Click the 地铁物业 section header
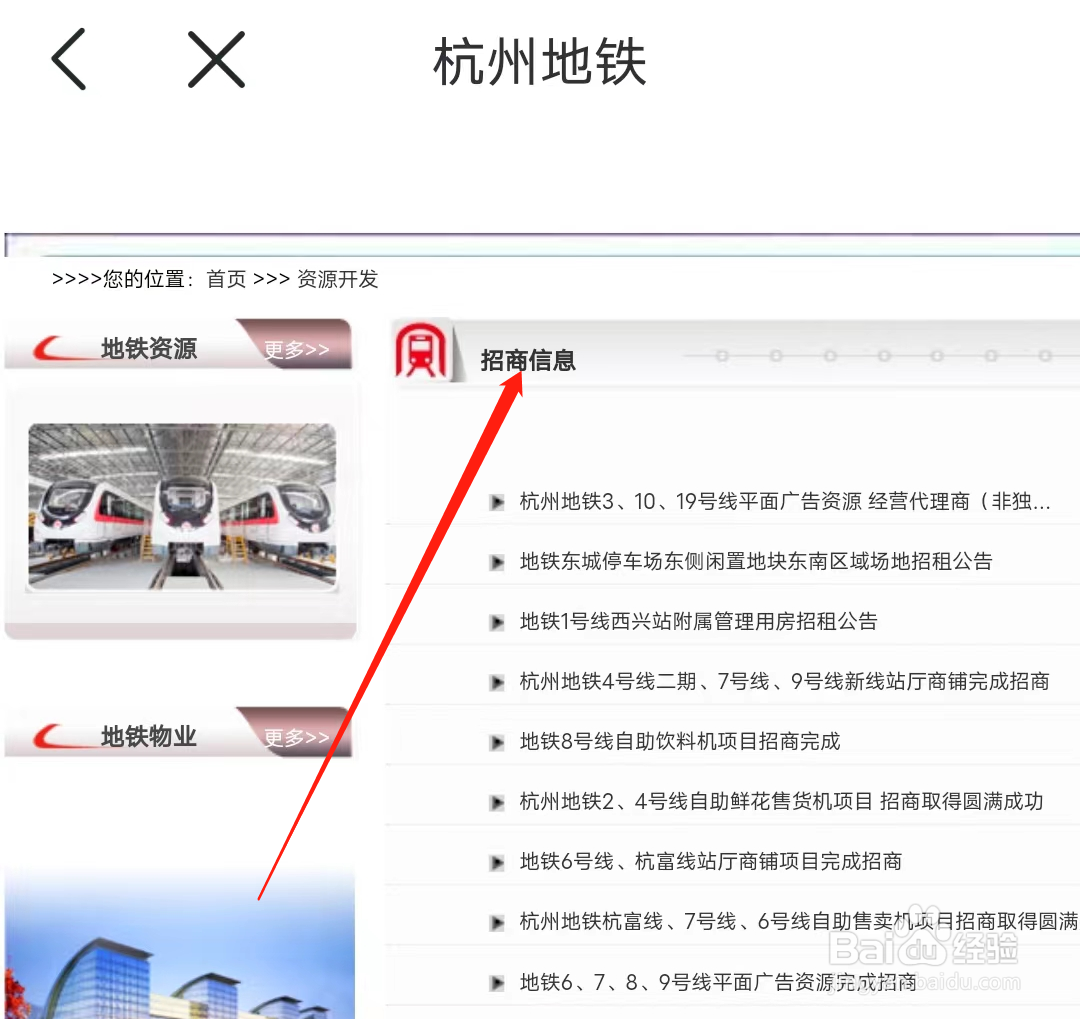Image resolution: width=1080 pixels, height=1019 pixels. [149, 736]
